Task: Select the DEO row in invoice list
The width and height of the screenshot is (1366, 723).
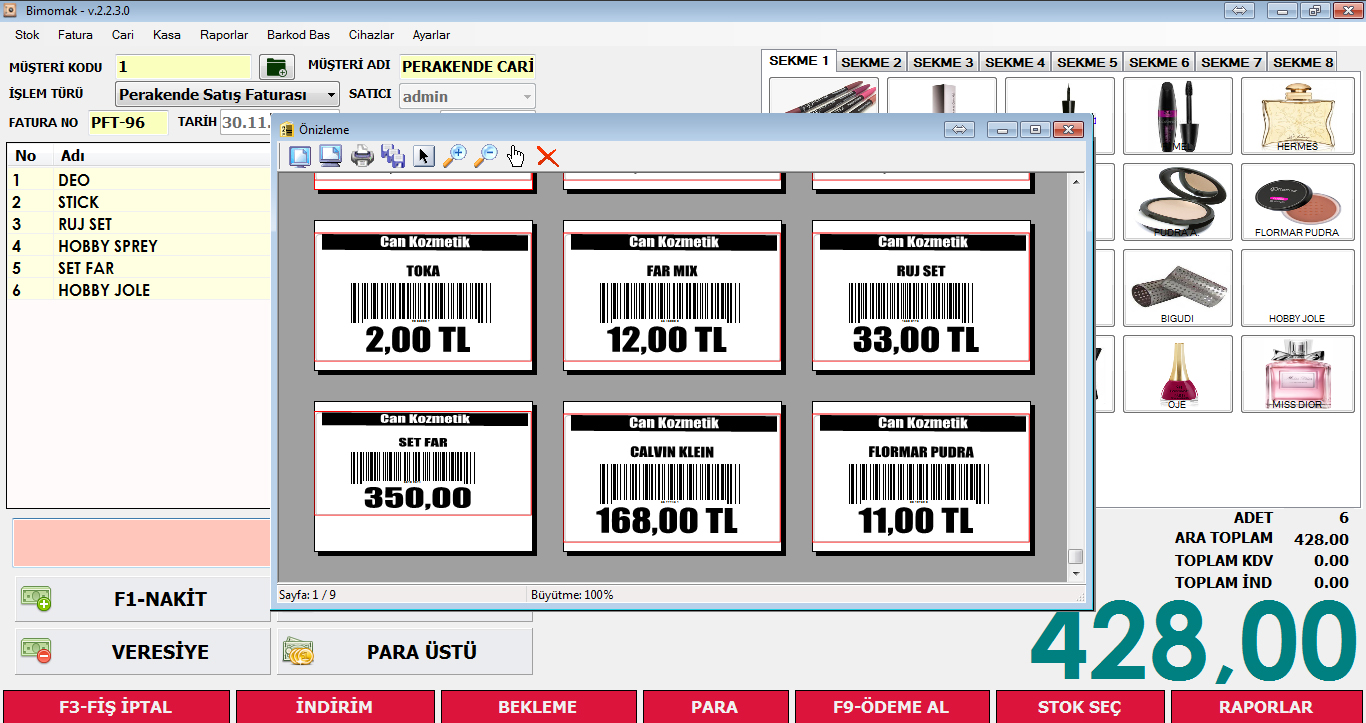Action: 140,180
